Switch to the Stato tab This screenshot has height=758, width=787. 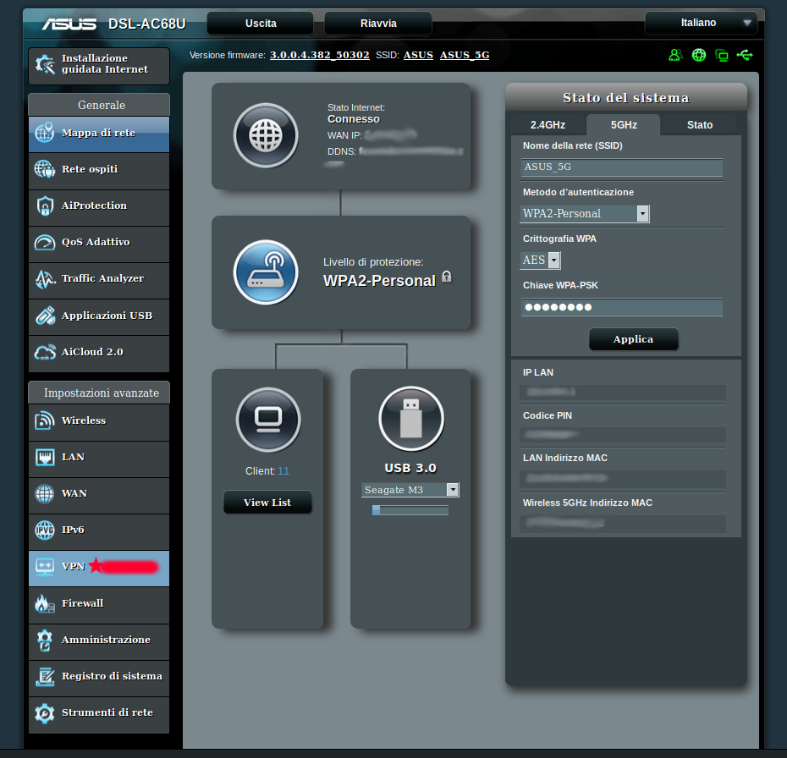pos(700,125)
